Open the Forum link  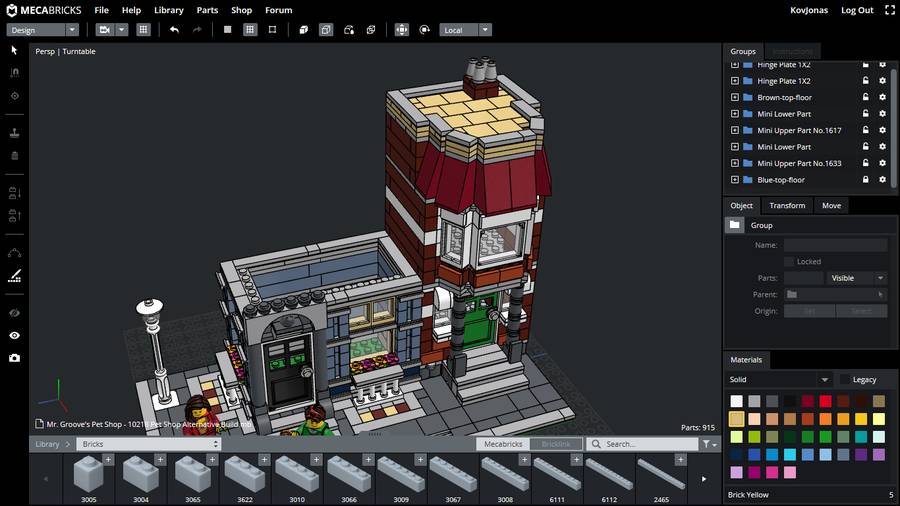coord(278,10)
